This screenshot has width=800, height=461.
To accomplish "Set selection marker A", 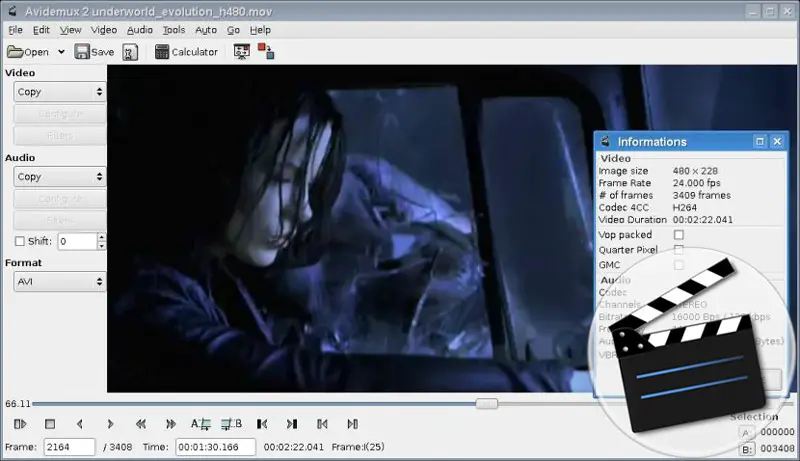I will (201, 424).
